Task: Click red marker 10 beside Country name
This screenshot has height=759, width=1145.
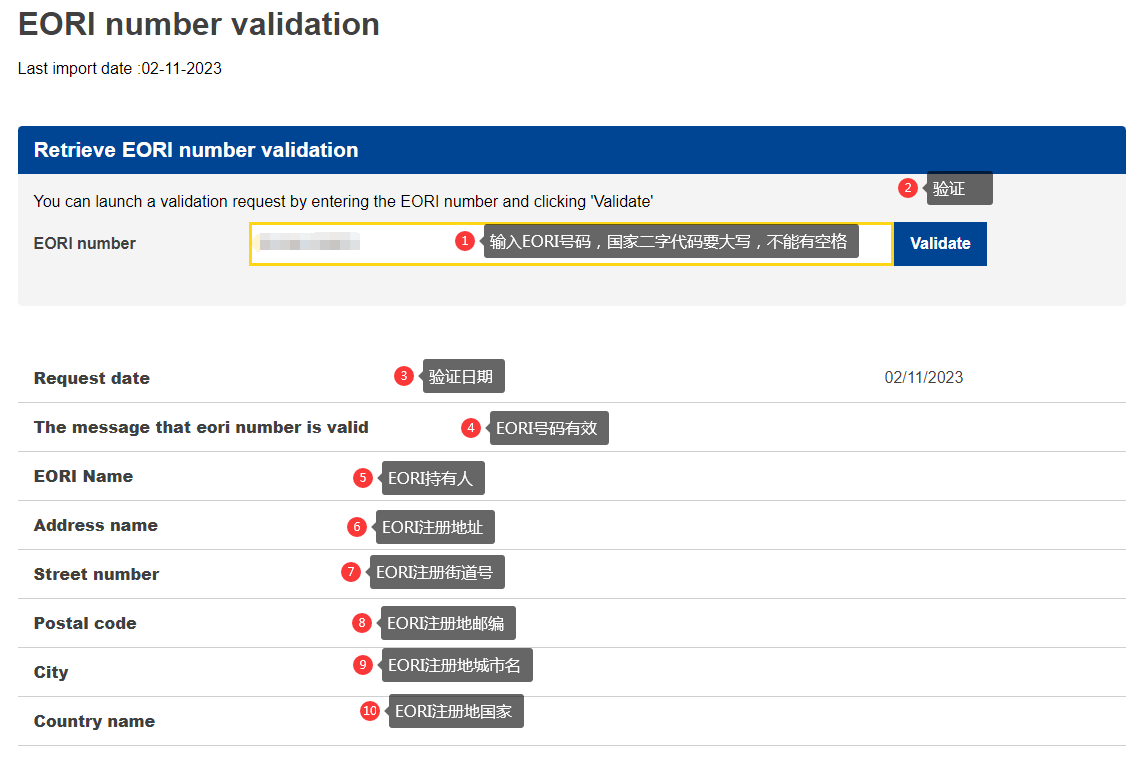Action: coord(370,711)
